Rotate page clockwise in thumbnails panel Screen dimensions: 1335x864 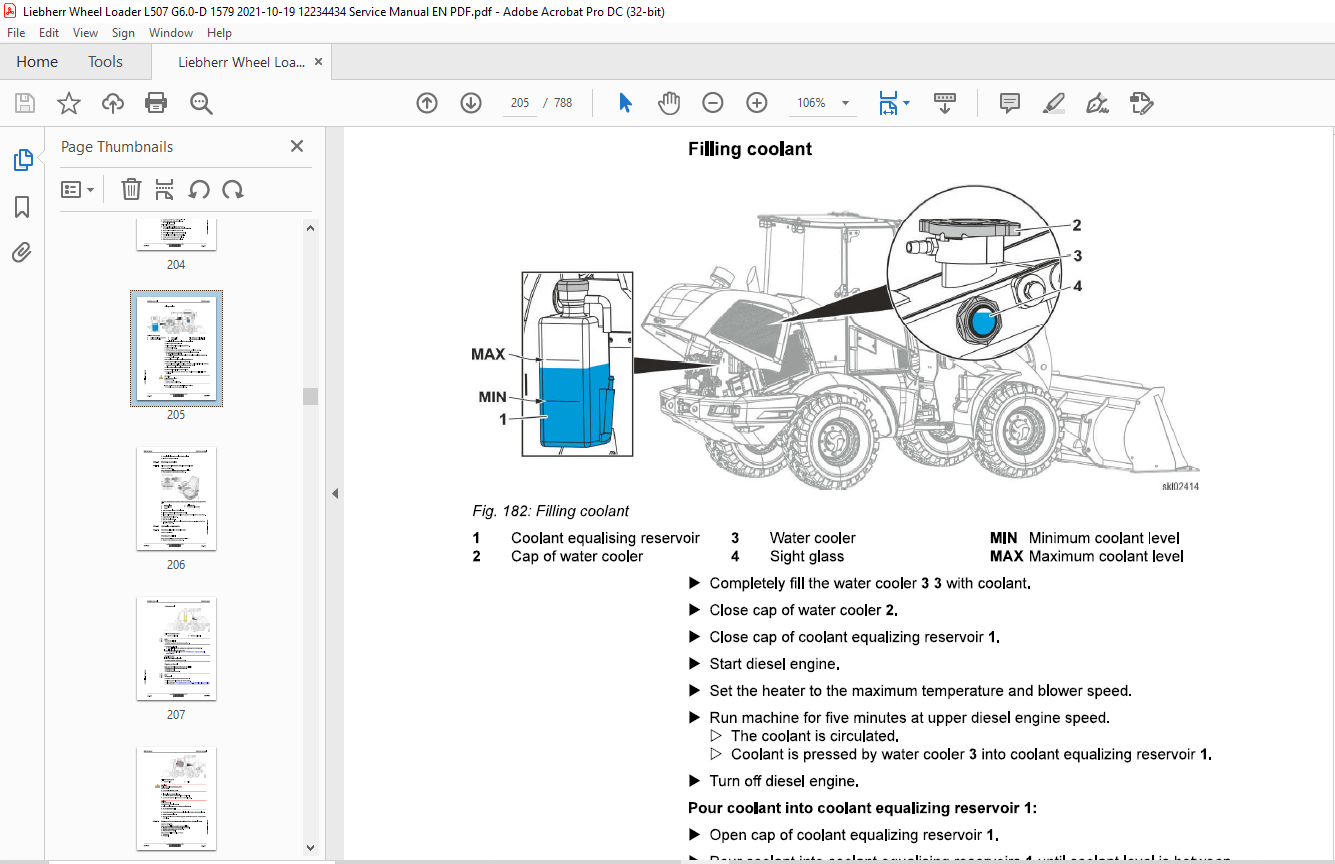[233, 190]
